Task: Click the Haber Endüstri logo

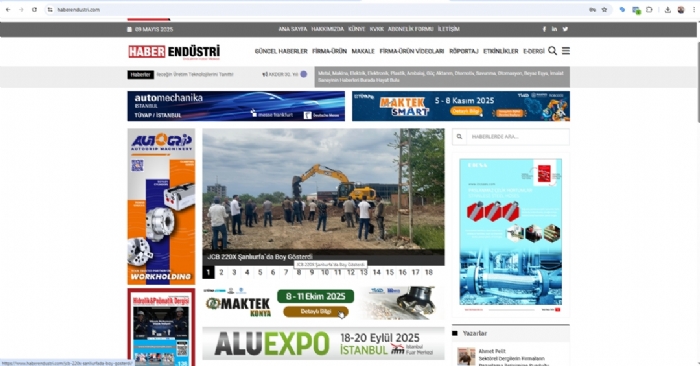Action: (174, 52)
